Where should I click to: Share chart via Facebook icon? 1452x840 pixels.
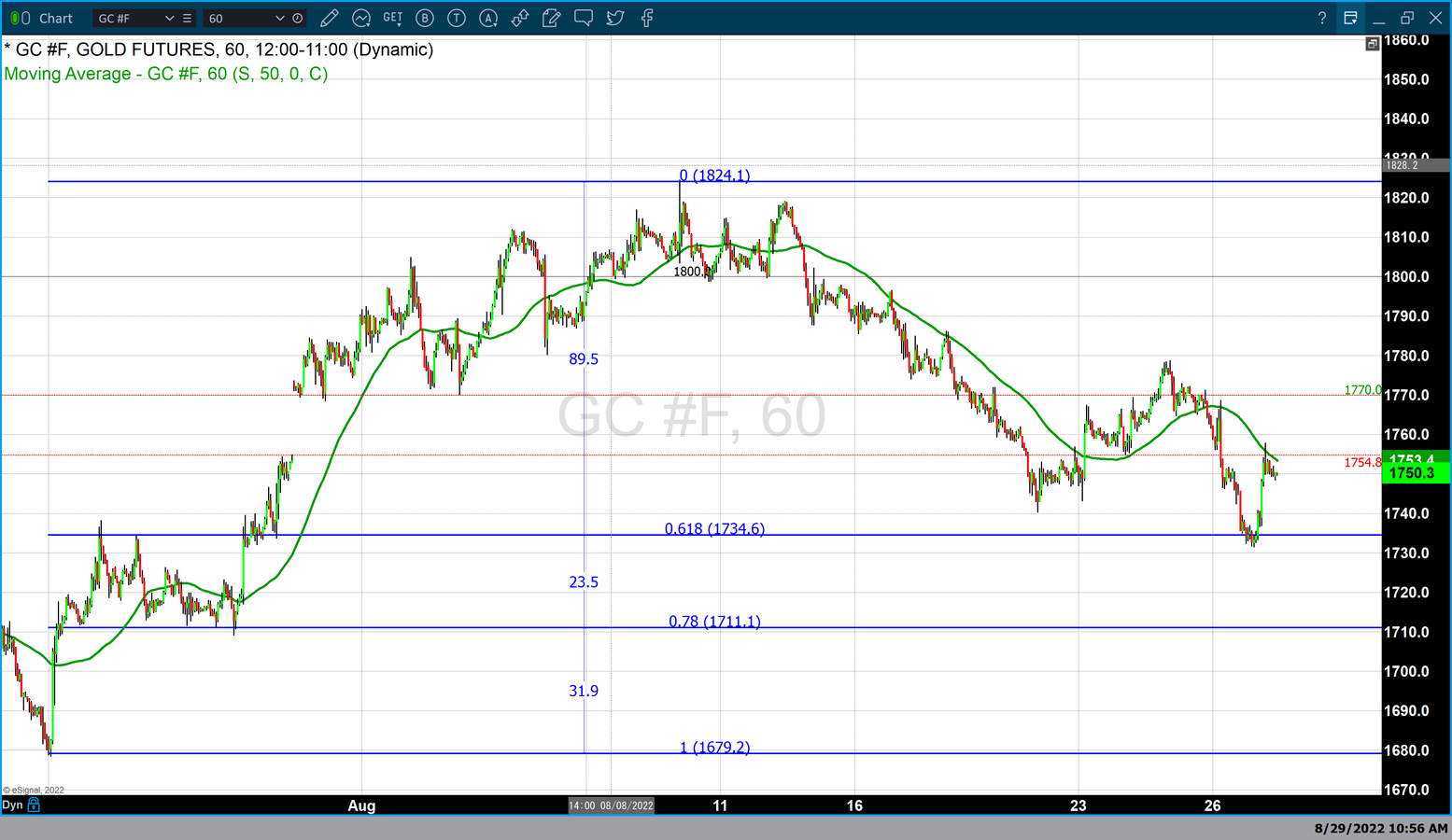click(x=647, y=18)
